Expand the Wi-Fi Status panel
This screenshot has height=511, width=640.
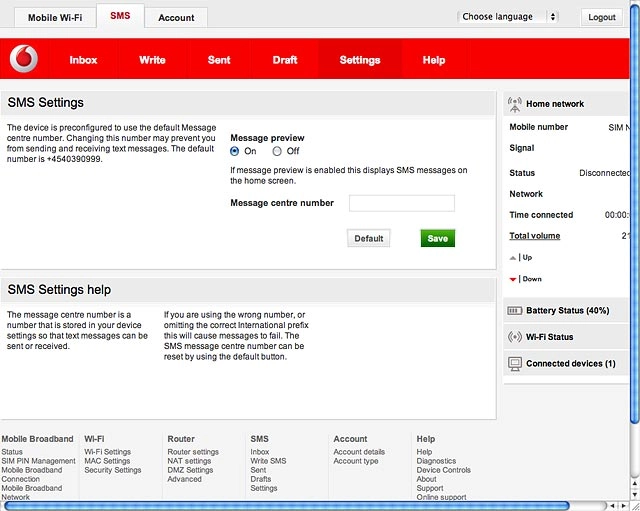coord(566,337)
